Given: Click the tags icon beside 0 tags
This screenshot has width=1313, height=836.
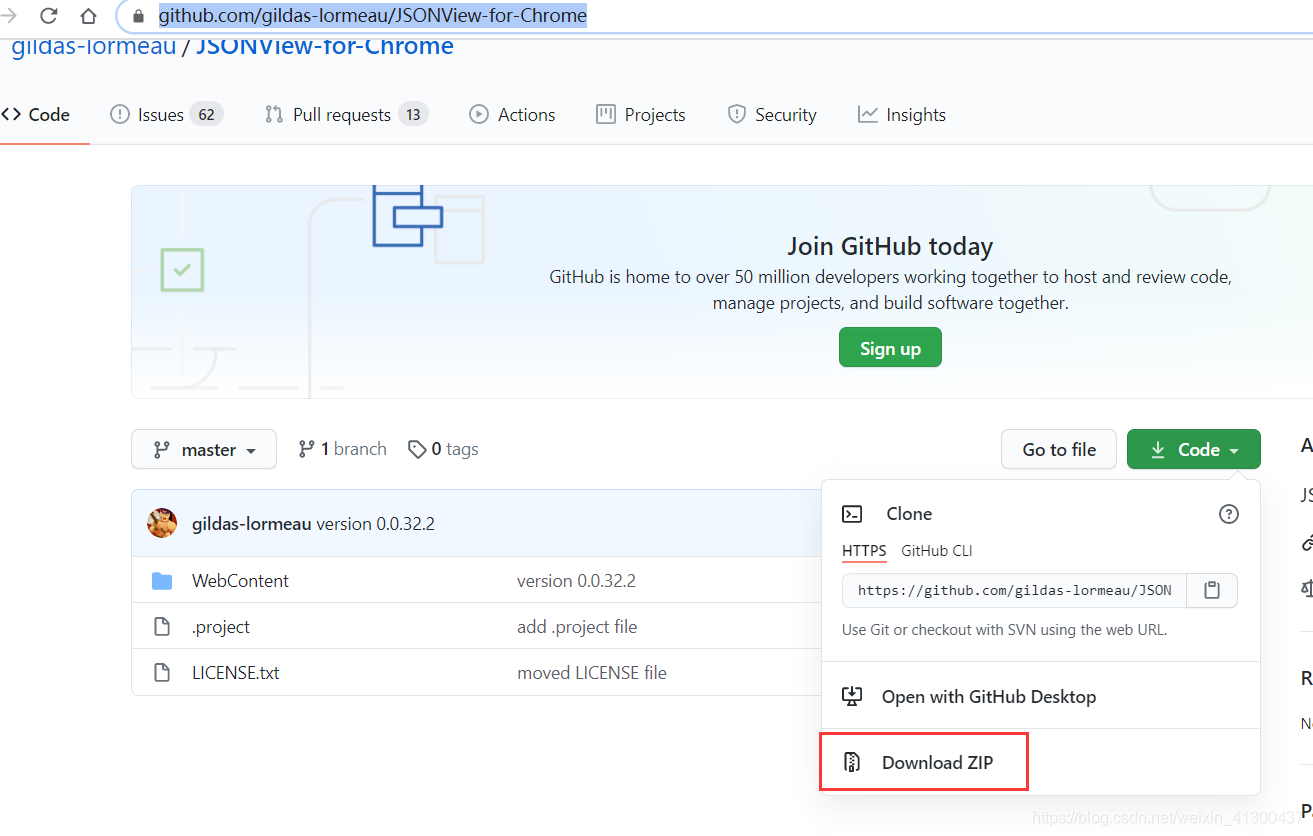Looking at the screenshot, I should (418, 448).
